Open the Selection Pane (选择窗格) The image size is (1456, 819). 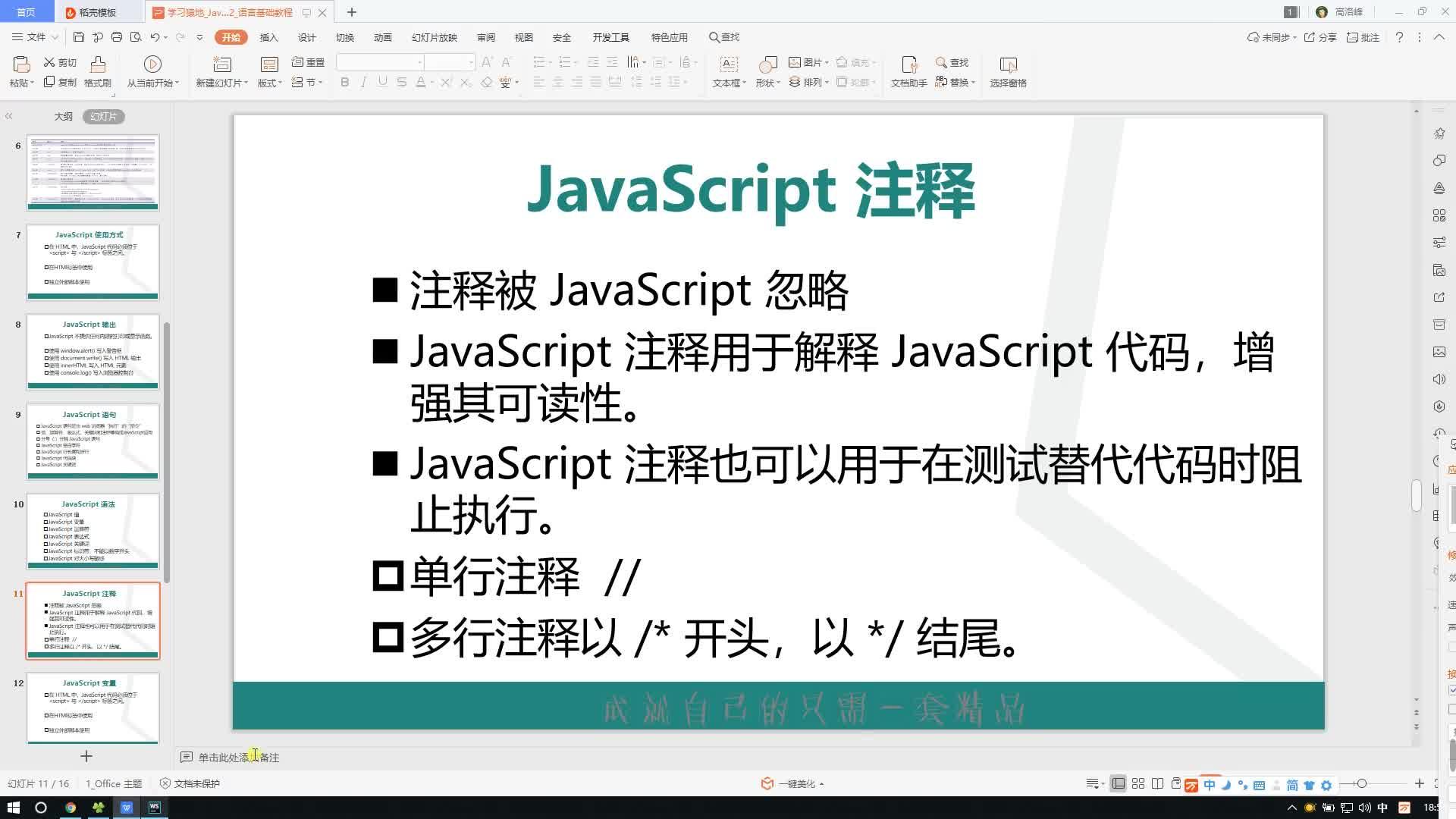(x=1008, y=72)
